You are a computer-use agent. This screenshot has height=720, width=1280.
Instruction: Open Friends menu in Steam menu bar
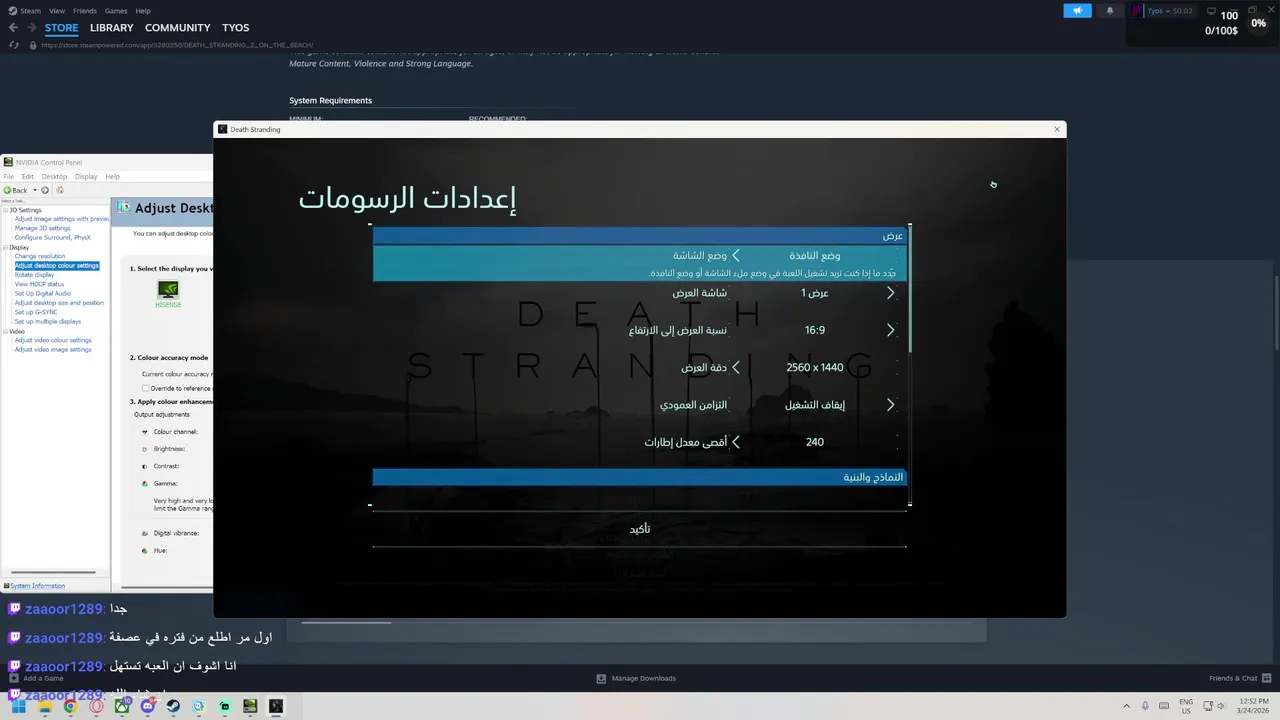(x=85, y=11)
